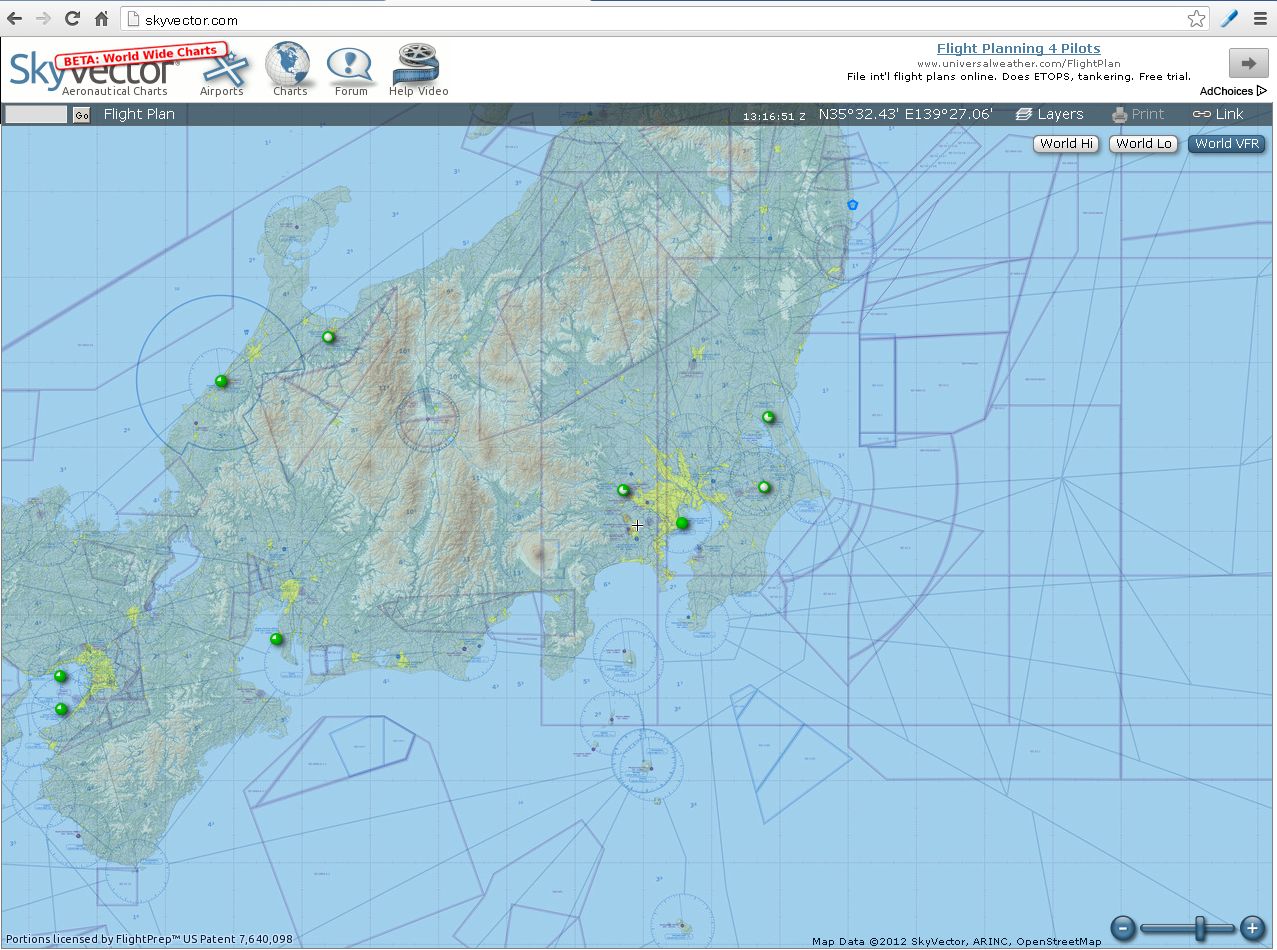Image resolution: width=1277 pixels, height=950 pixels.
Task: Click the zoom out minus button
Action: [x=1123, y=928]
